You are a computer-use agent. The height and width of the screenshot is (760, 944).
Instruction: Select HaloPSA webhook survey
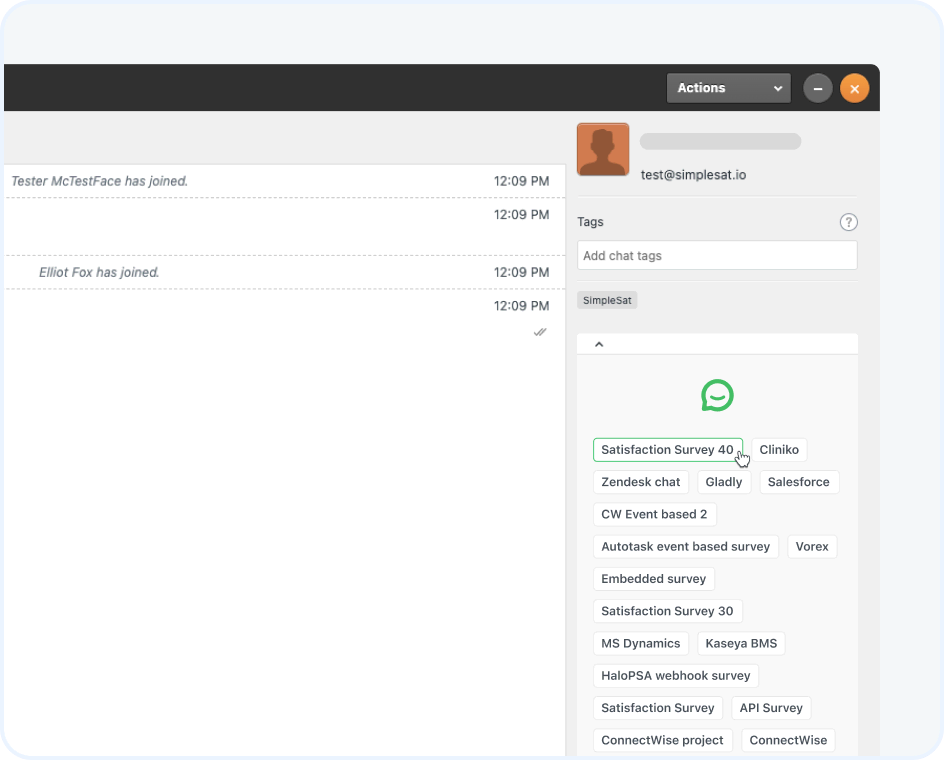click(x=675, y=675)
